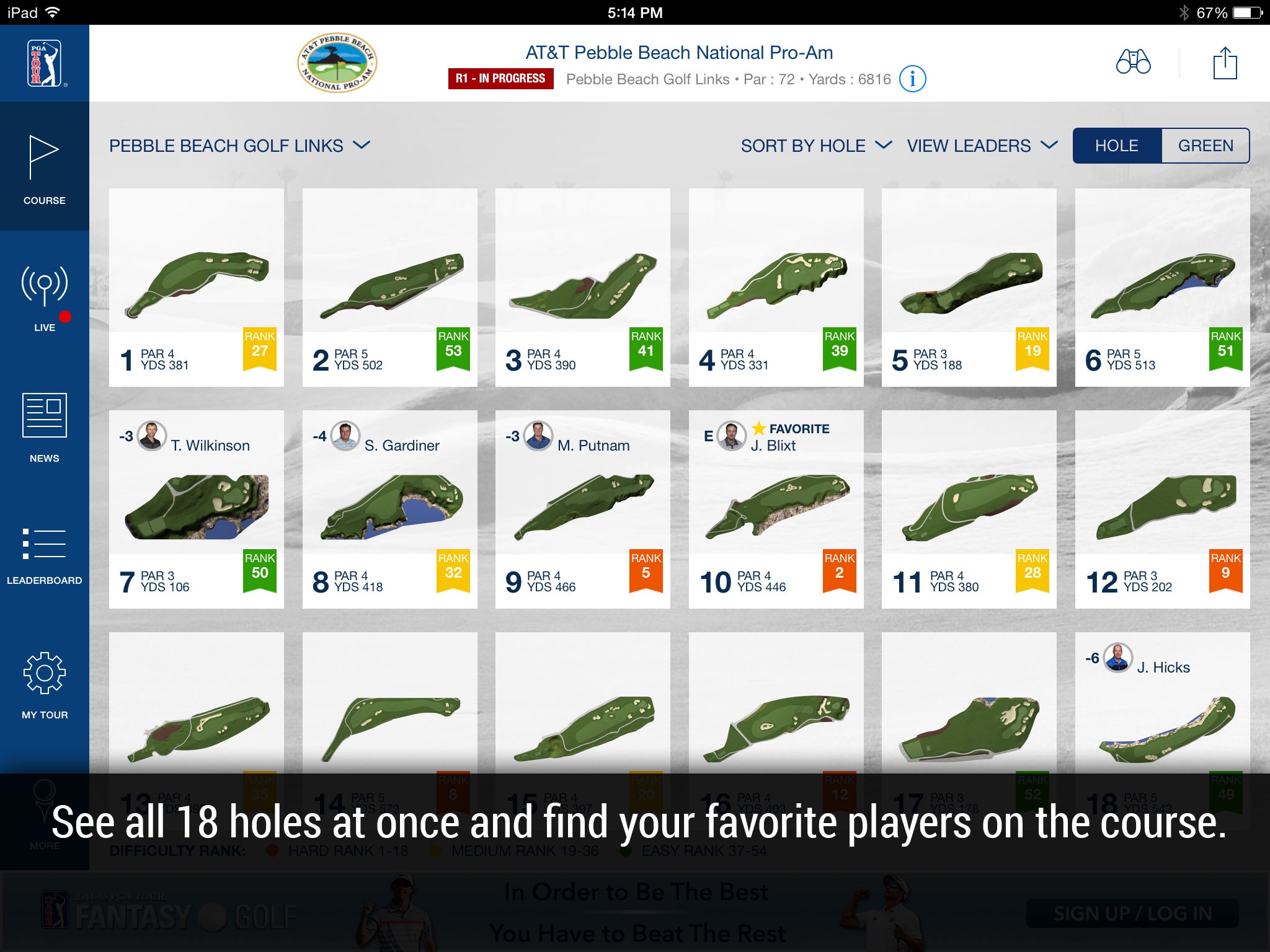Expand the Sort By Hole dropdown
The width and height of the screenshot is (1270, 952).
815,145
